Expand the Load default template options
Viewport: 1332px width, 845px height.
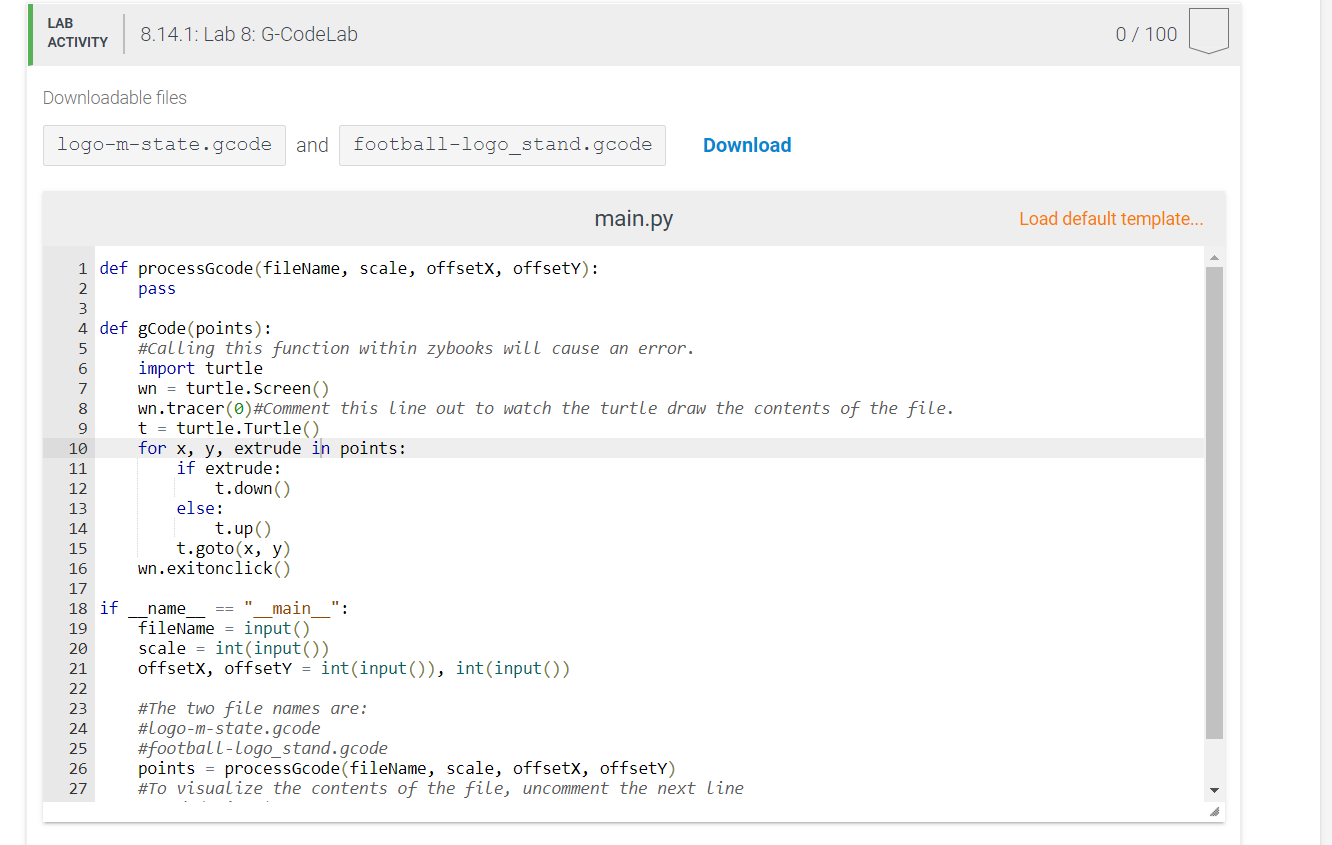1111,218
